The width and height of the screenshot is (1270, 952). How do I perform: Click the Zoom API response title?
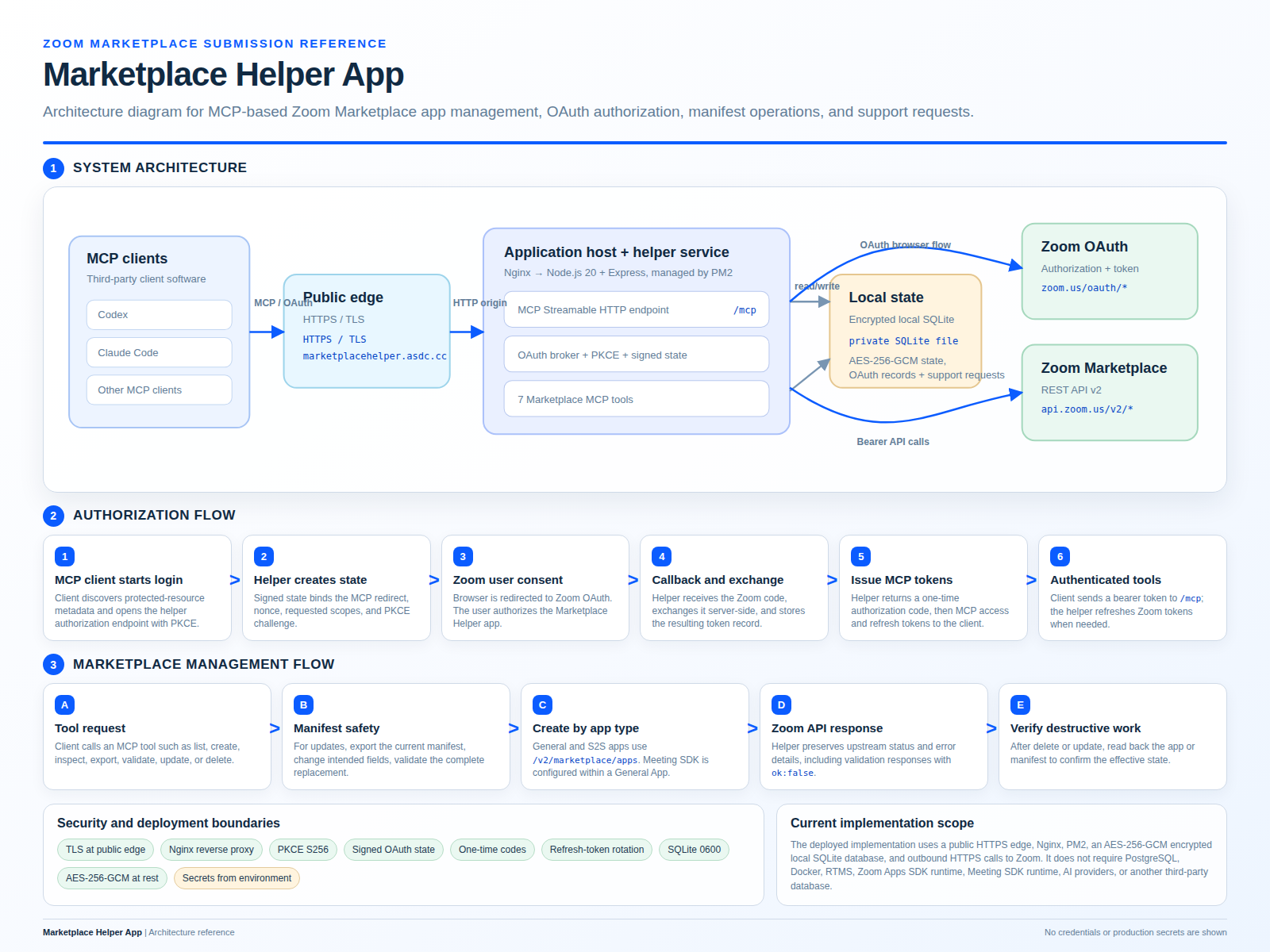point(827,728)
